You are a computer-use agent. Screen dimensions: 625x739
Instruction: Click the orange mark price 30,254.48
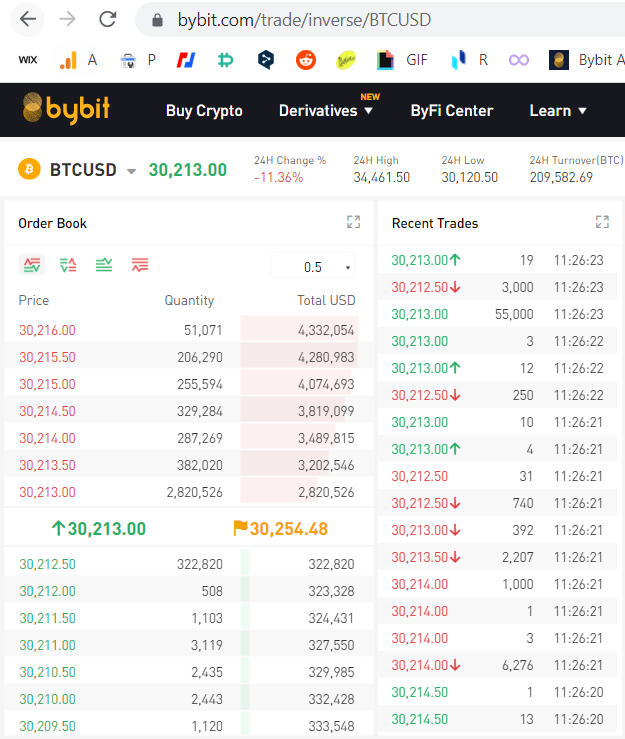(x=280, y=529)
